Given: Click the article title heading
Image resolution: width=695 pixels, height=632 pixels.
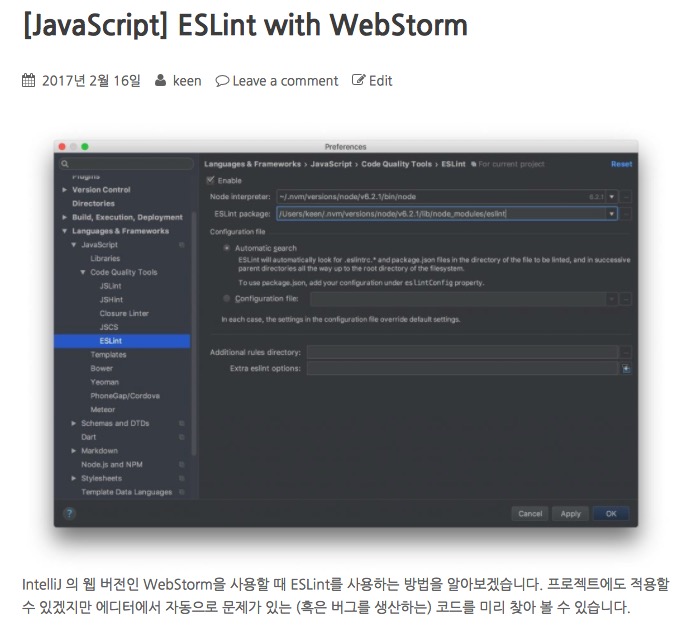Looking at the screenshot, I should pyautogui.click(x=245, y=24).
